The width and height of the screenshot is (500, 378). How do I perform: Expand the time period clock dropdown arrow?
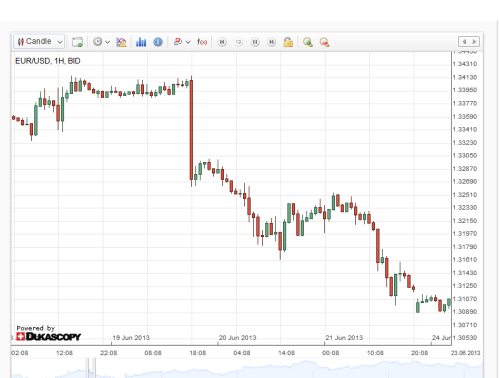tap(107, 42)
